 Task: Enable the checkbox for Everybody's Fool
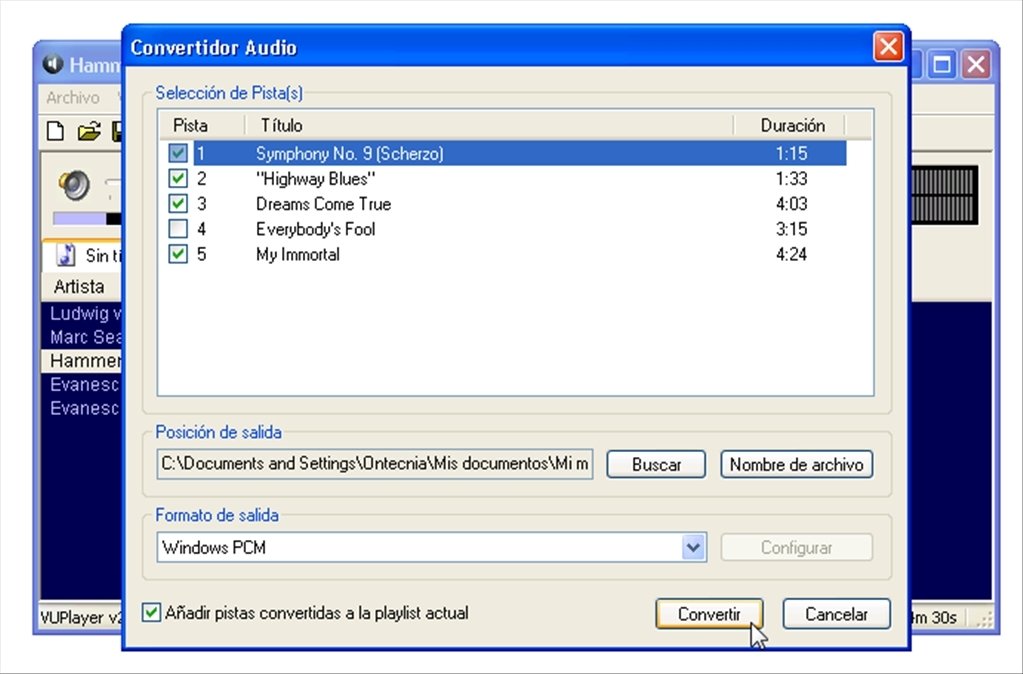pos(178,229)
